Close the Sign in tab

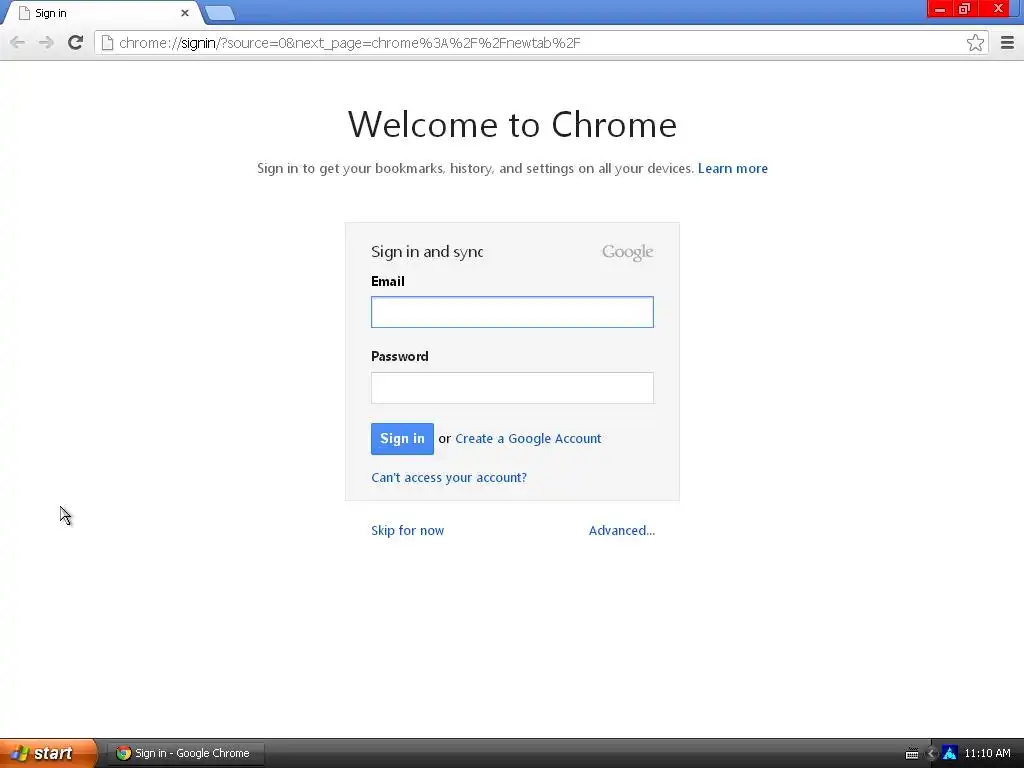click(x=185, y=13)
